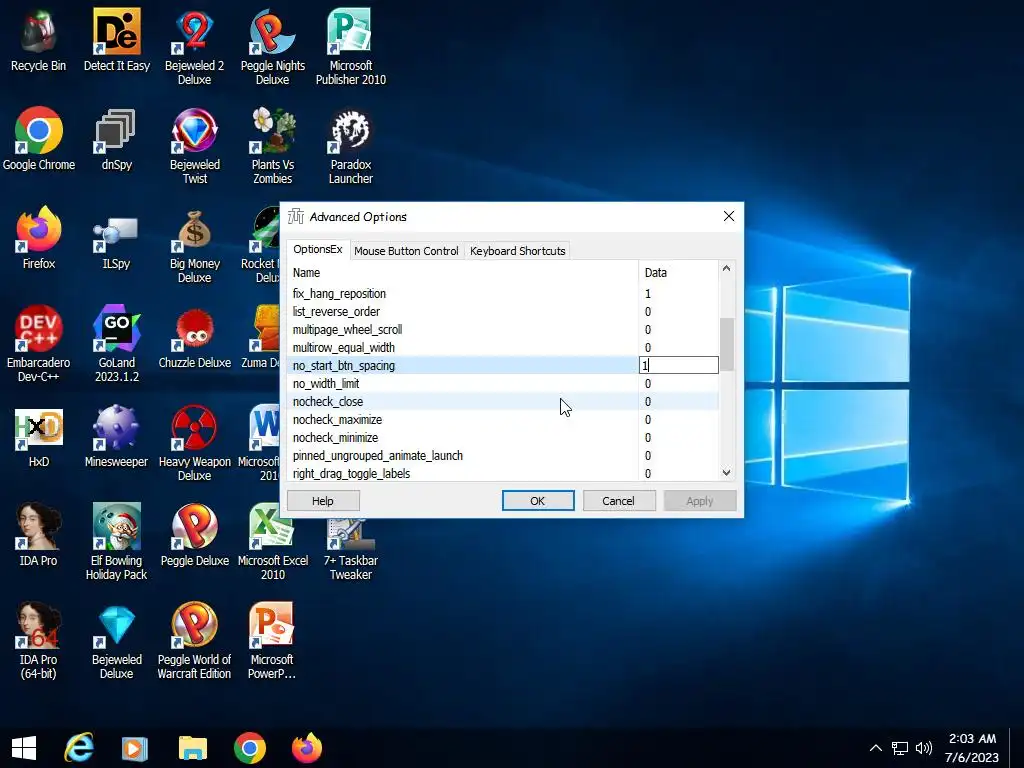
Task: Select the list_reverse_order option
Action: pyautogui.click(x=503, y=312)
